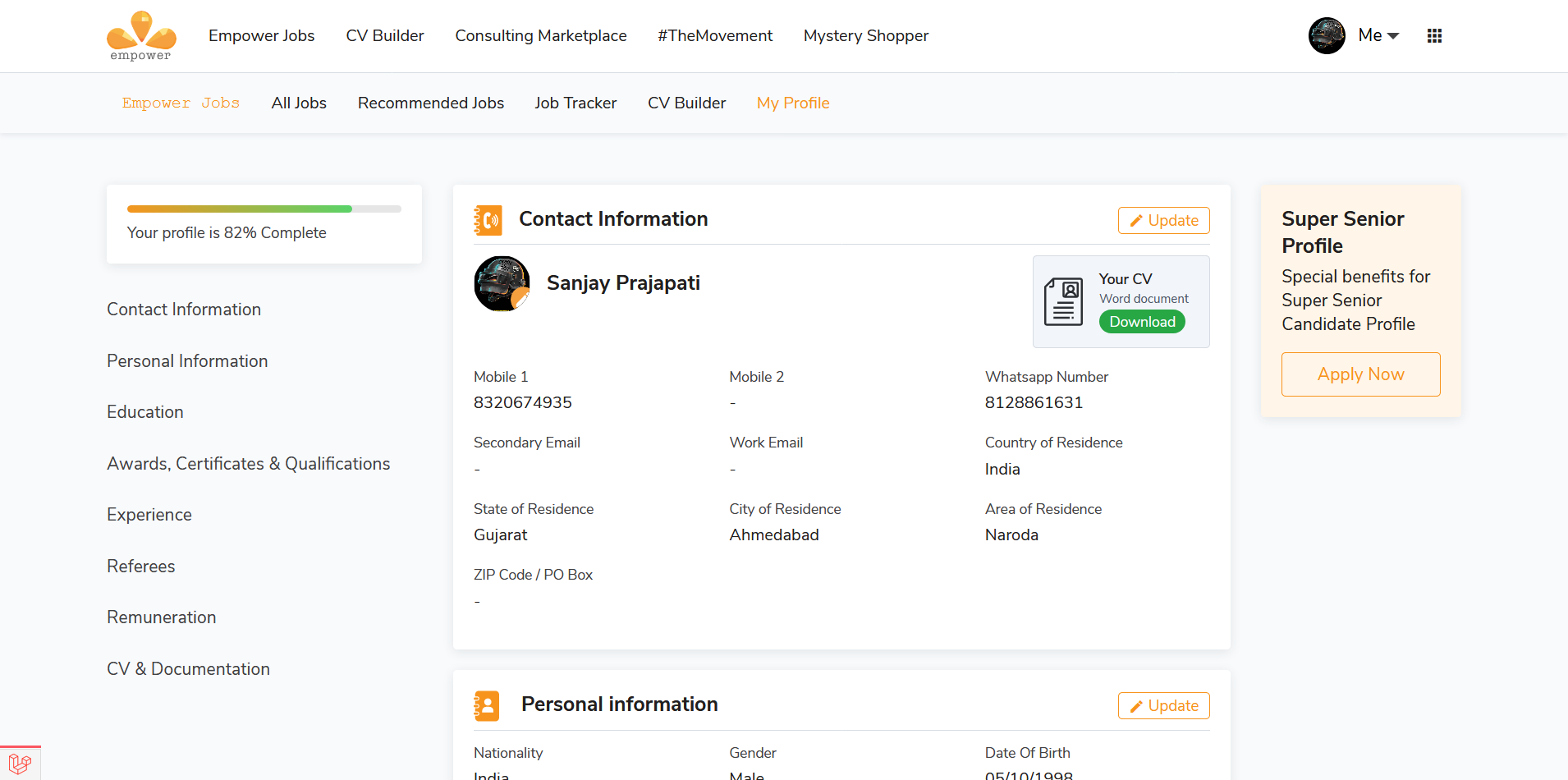Switch to the All Jobs tab

(299, 103)
